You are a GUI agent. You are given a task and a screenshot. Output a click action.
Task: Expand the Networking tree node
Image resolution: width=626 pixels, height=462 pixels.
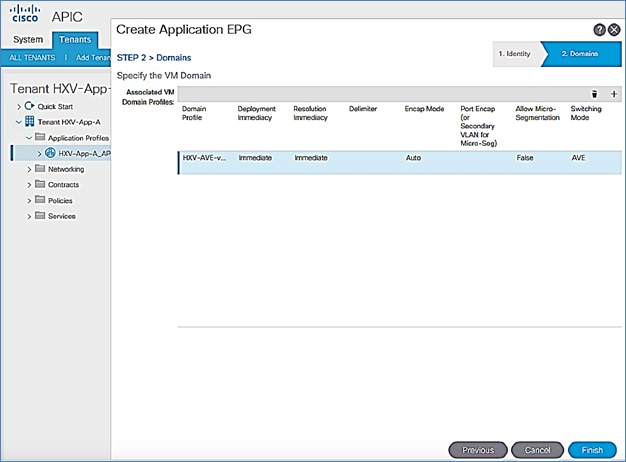coord(29,169)
